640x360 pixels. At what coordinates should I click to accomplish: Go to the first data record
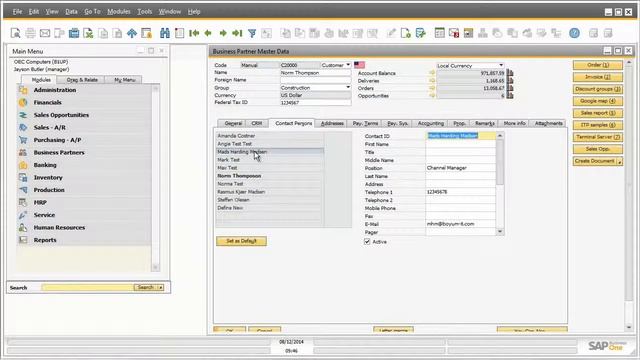coord(194,33)
